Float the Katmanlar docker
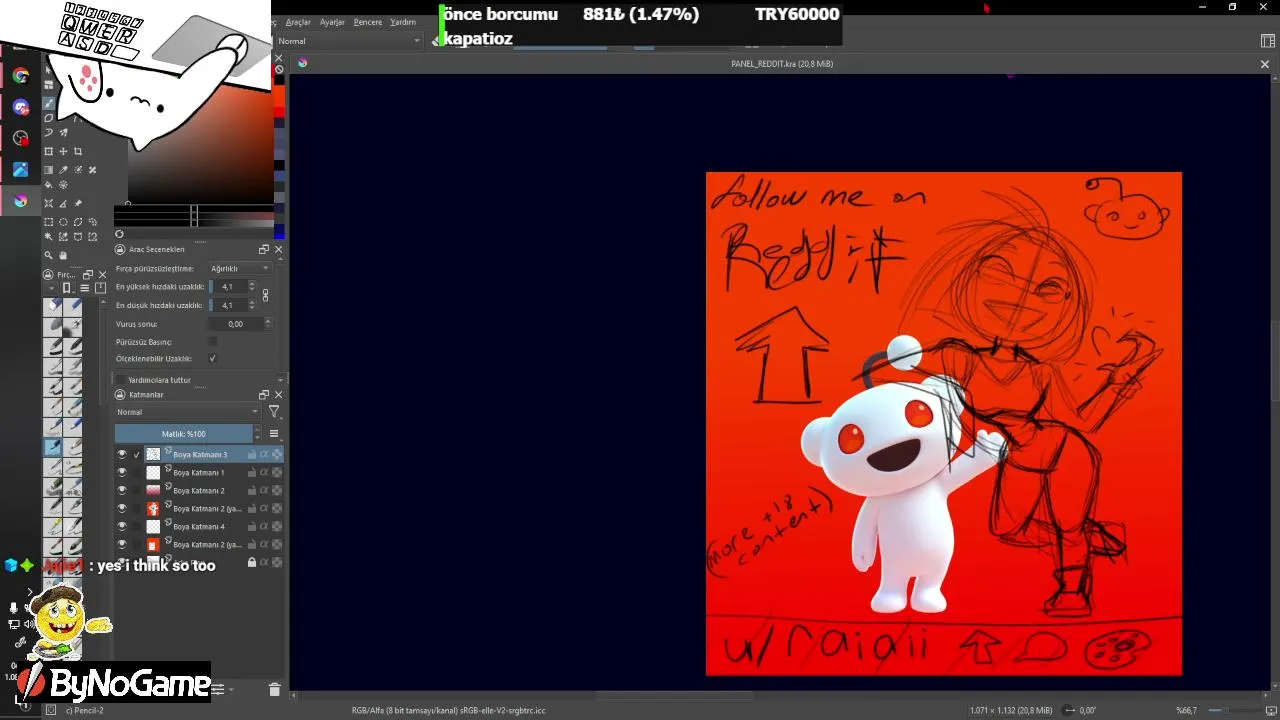Screen dimensions: 1280x720 tap(264, 395)
